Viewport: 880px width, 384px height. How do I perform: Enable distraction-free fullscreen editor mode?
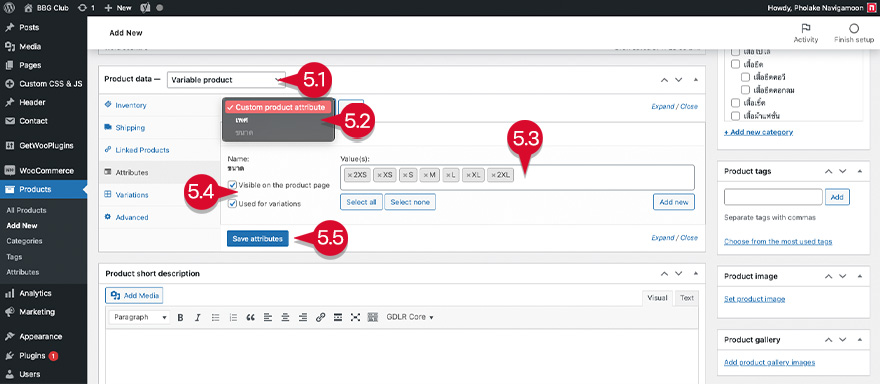355,317
